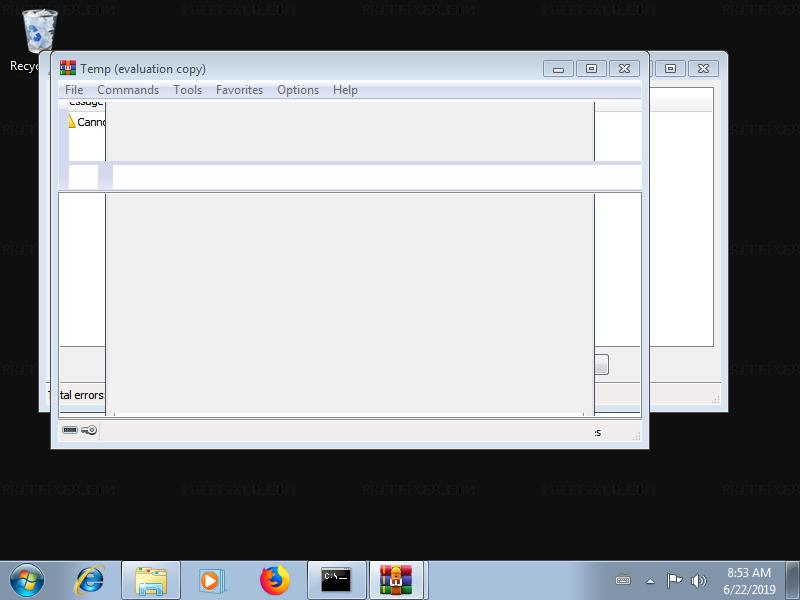Image resolution: width=800 pixels, height=600 pixels.
Task: Open the clock showing 8:53 AM
Action: pyautogui.click(x=748, y=581)
